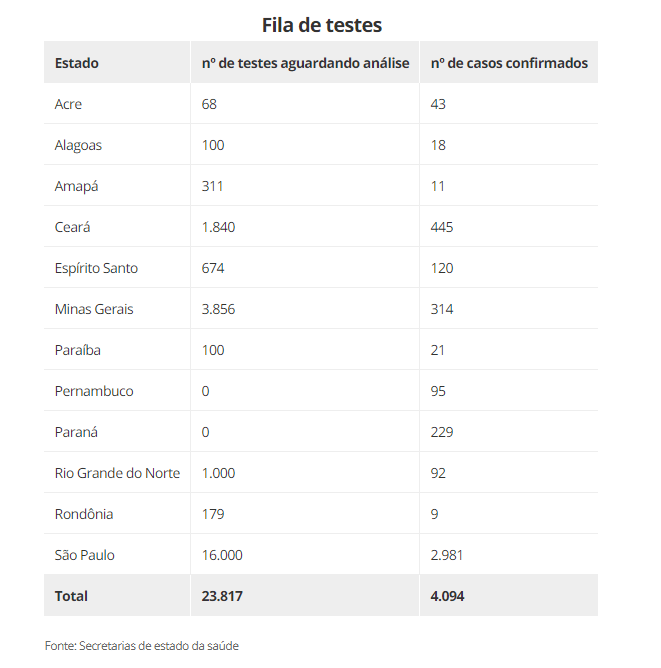Image resolution: width=661 pixels, height=668 pixels.
Task: Click Pernambuco's confirmed cases value 95
Action: click(439, 391)
